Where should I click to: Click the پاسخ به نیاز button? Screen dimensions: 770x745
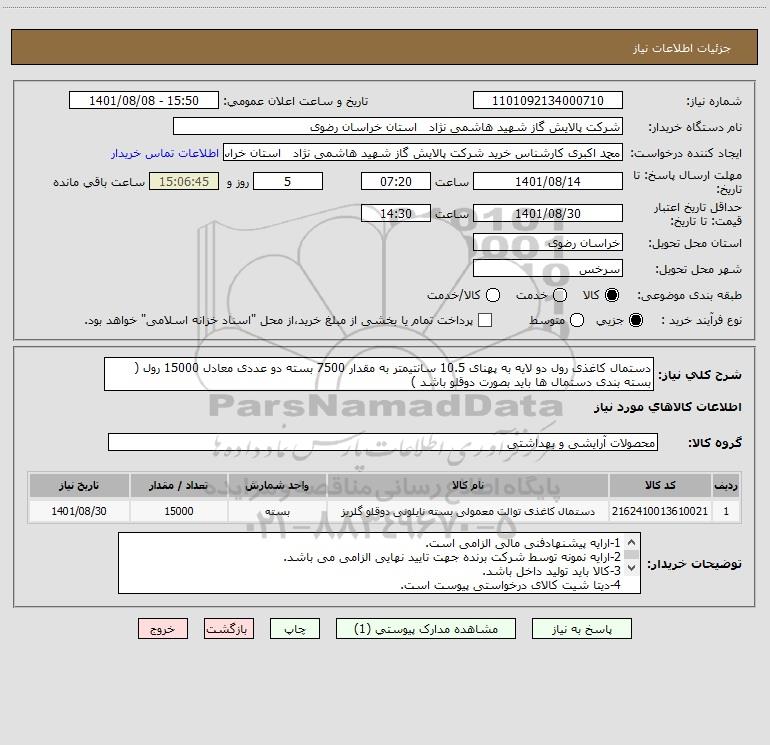[581, 629]
